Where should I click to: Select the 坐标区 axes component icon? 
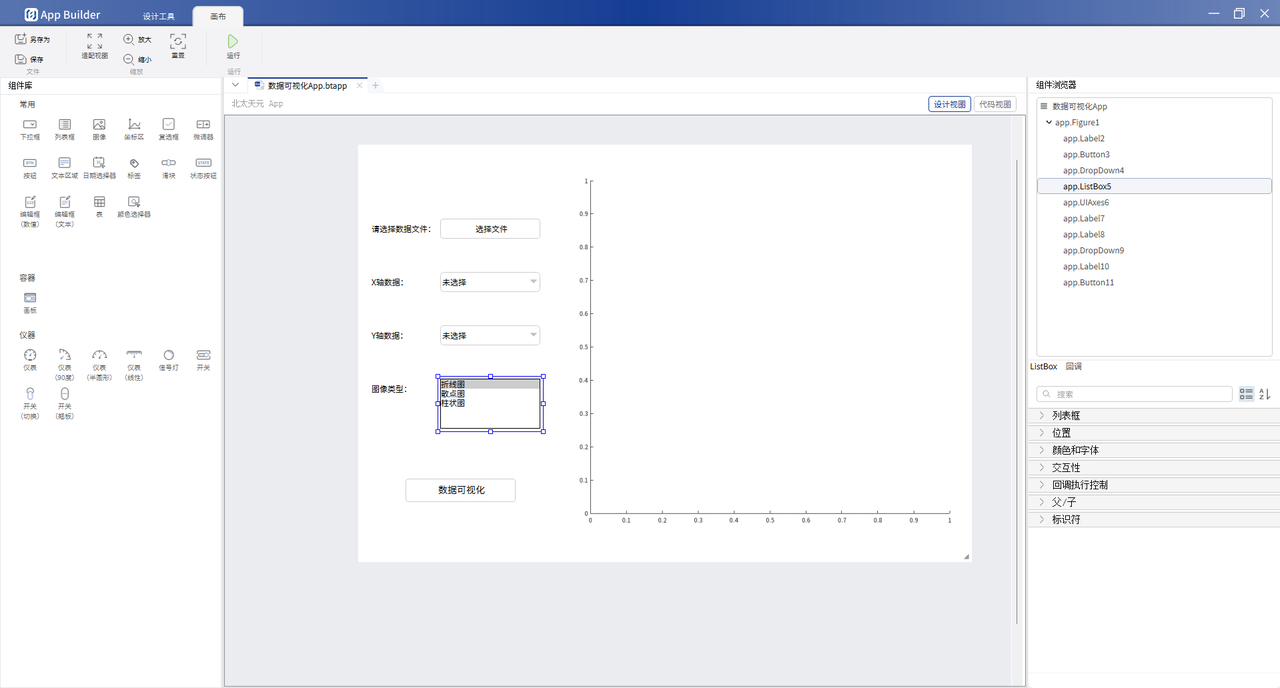point(134,124)
